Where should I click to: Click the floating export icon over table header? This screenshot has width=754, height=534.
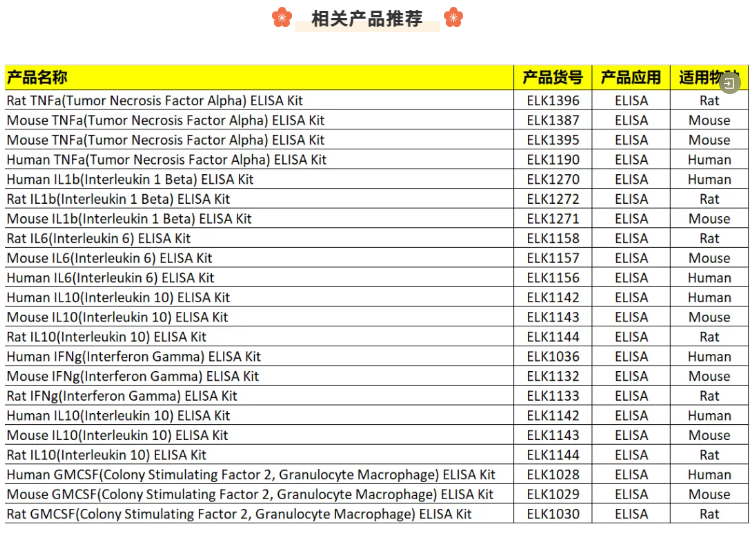pos(731,83)
